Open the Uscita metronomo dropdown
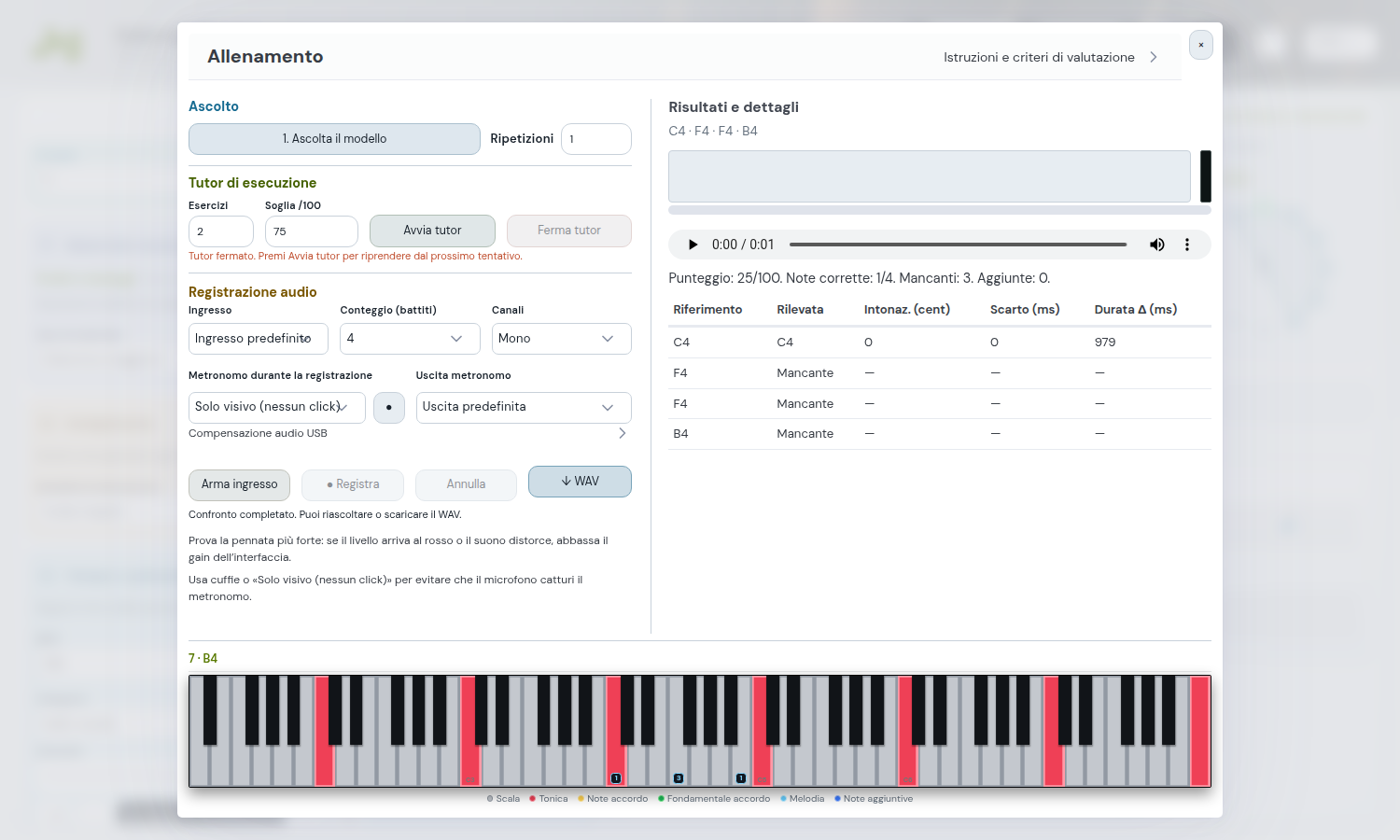The height and width of the screenshot is (840, 1400). (524, 407)
